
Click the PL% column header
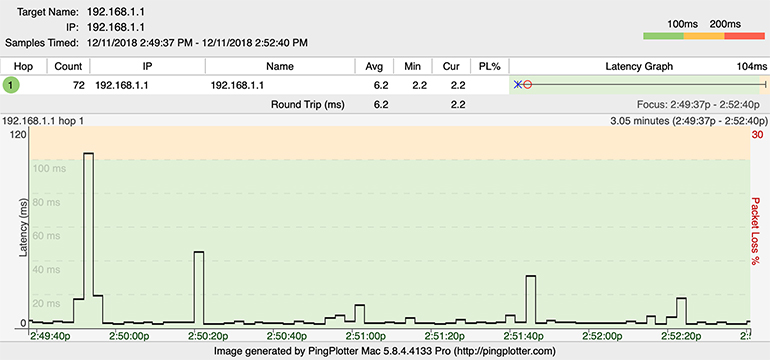(489, 66)
